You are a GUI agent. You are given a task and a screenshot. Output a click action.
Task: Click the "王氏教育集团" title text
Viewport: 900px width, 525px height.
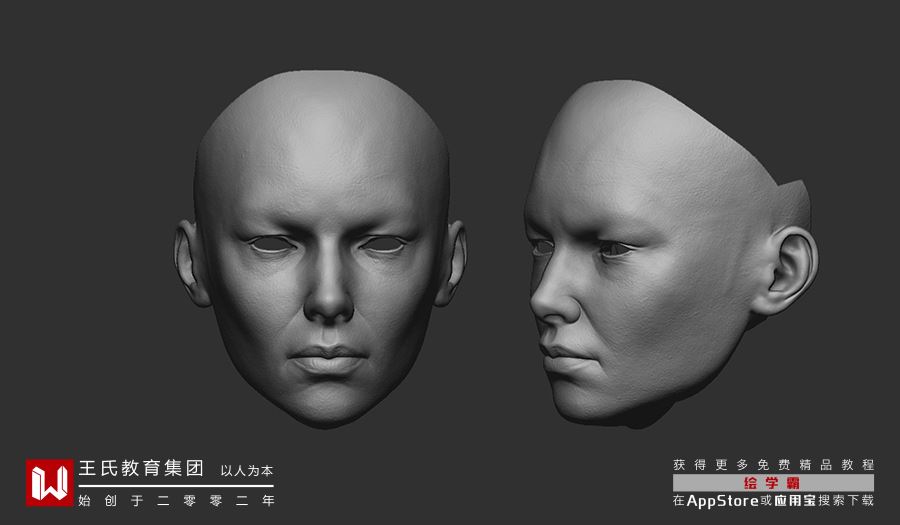141,468
